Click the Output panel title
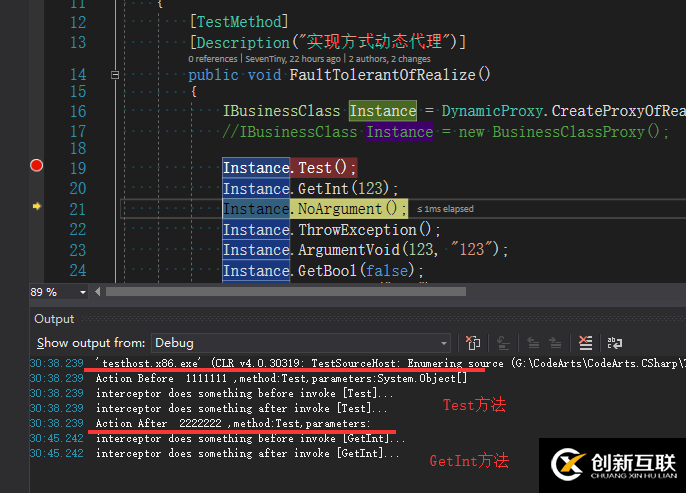The width and height of the screenshot is (686, 493). [x=54, y=319]
